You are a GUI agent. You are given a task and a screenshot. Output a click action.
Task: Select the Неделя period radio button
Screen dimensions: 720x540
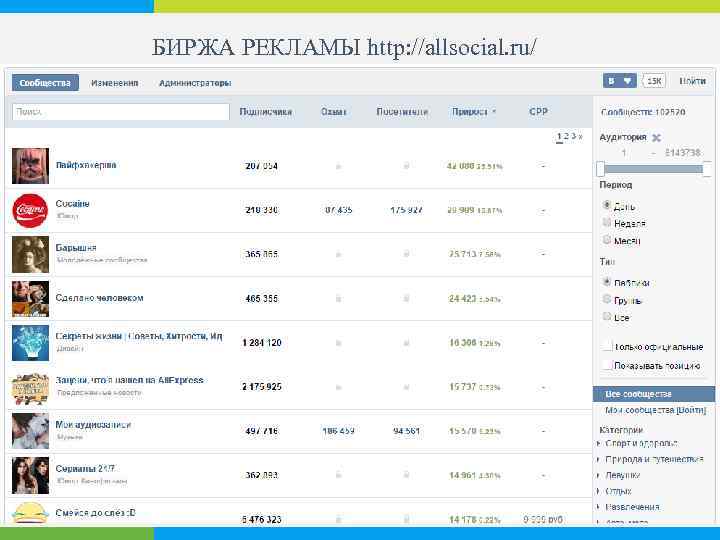click(607, 223)
